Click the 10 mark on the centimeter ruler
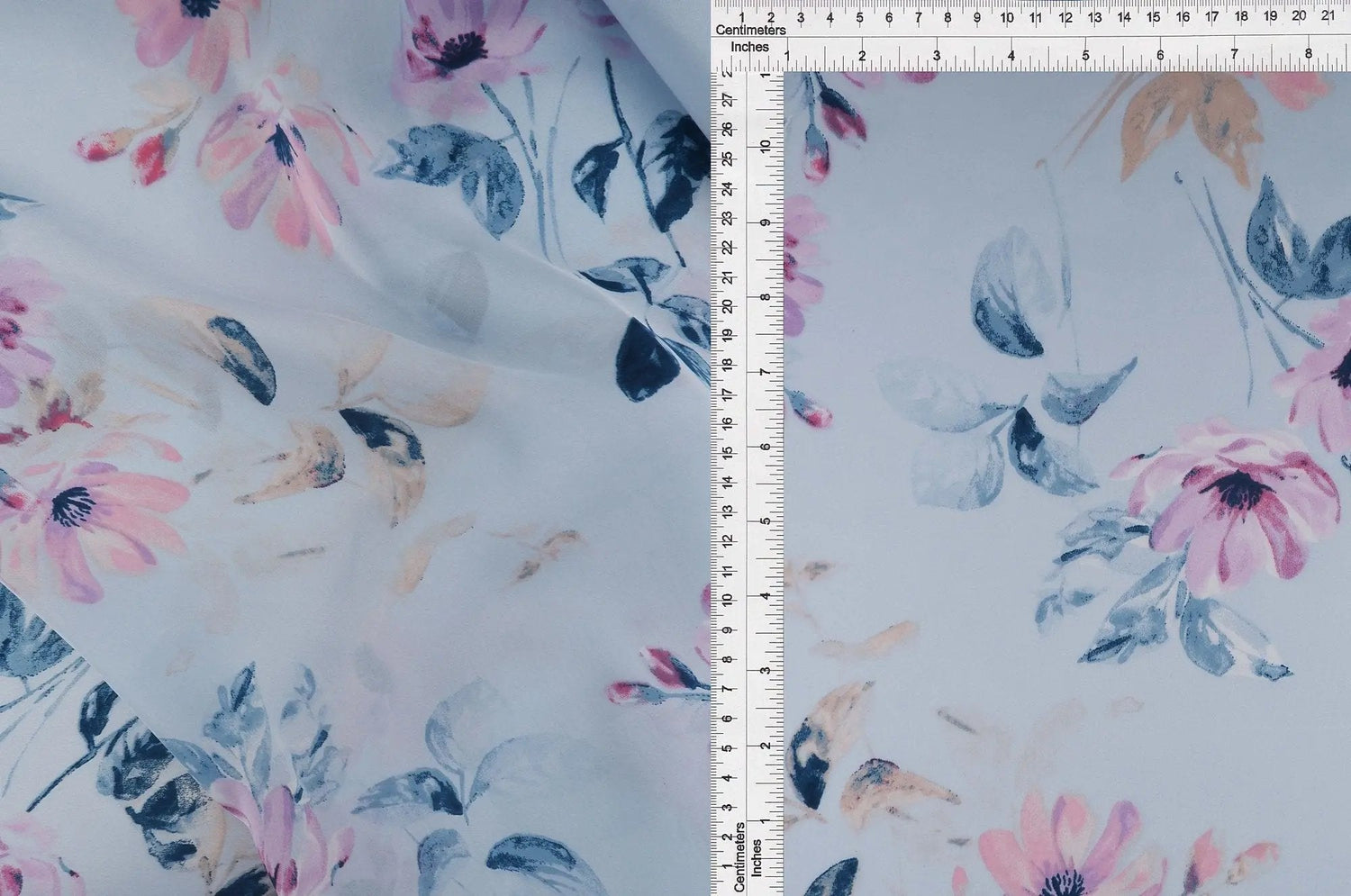Viewport: 1351px width, 896px height. (x=1008, y=15)
